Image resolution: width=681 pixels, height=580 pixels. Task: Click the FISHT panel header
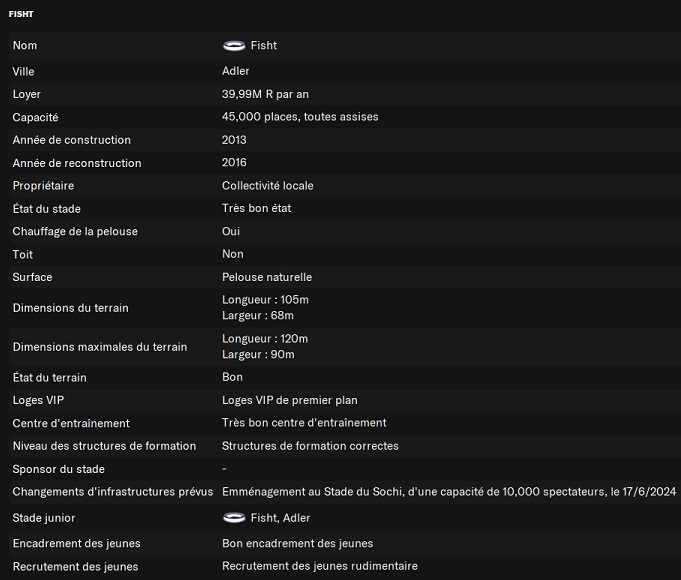[x=23, y=14]
